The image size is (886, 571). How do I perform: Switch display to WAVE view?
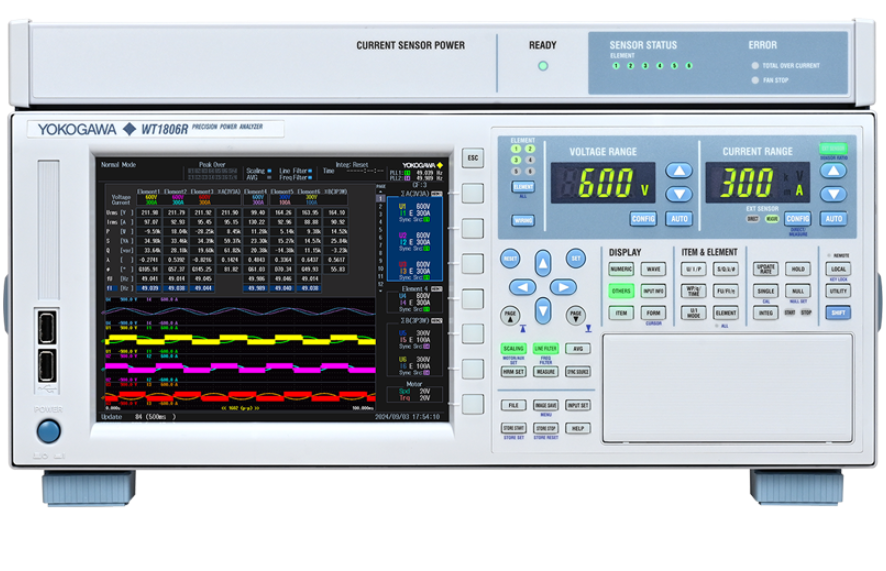pyautogui.click(x=653, y=269)
